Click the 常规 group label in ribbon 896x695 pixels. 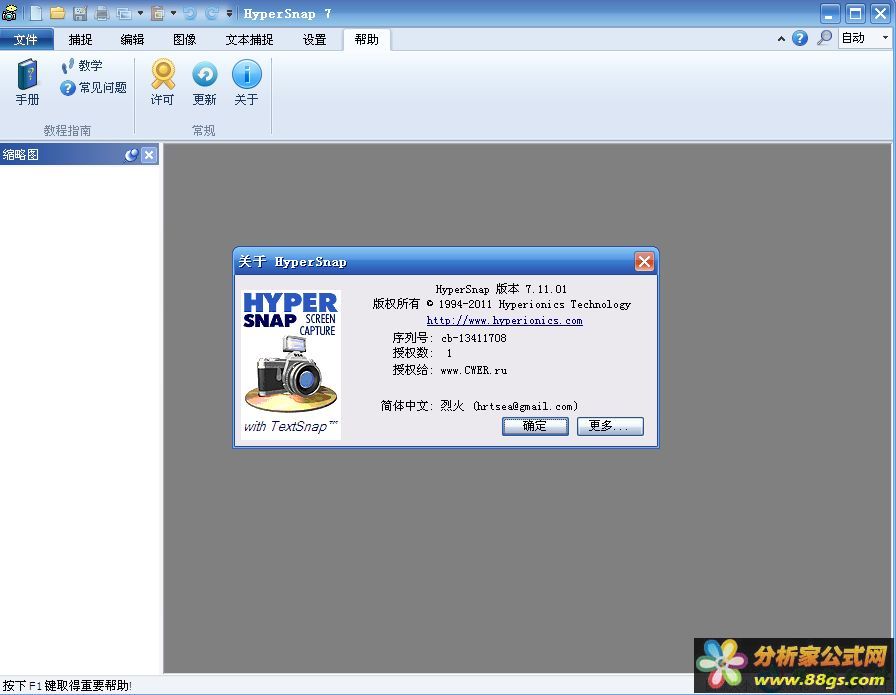pos(203,130)
